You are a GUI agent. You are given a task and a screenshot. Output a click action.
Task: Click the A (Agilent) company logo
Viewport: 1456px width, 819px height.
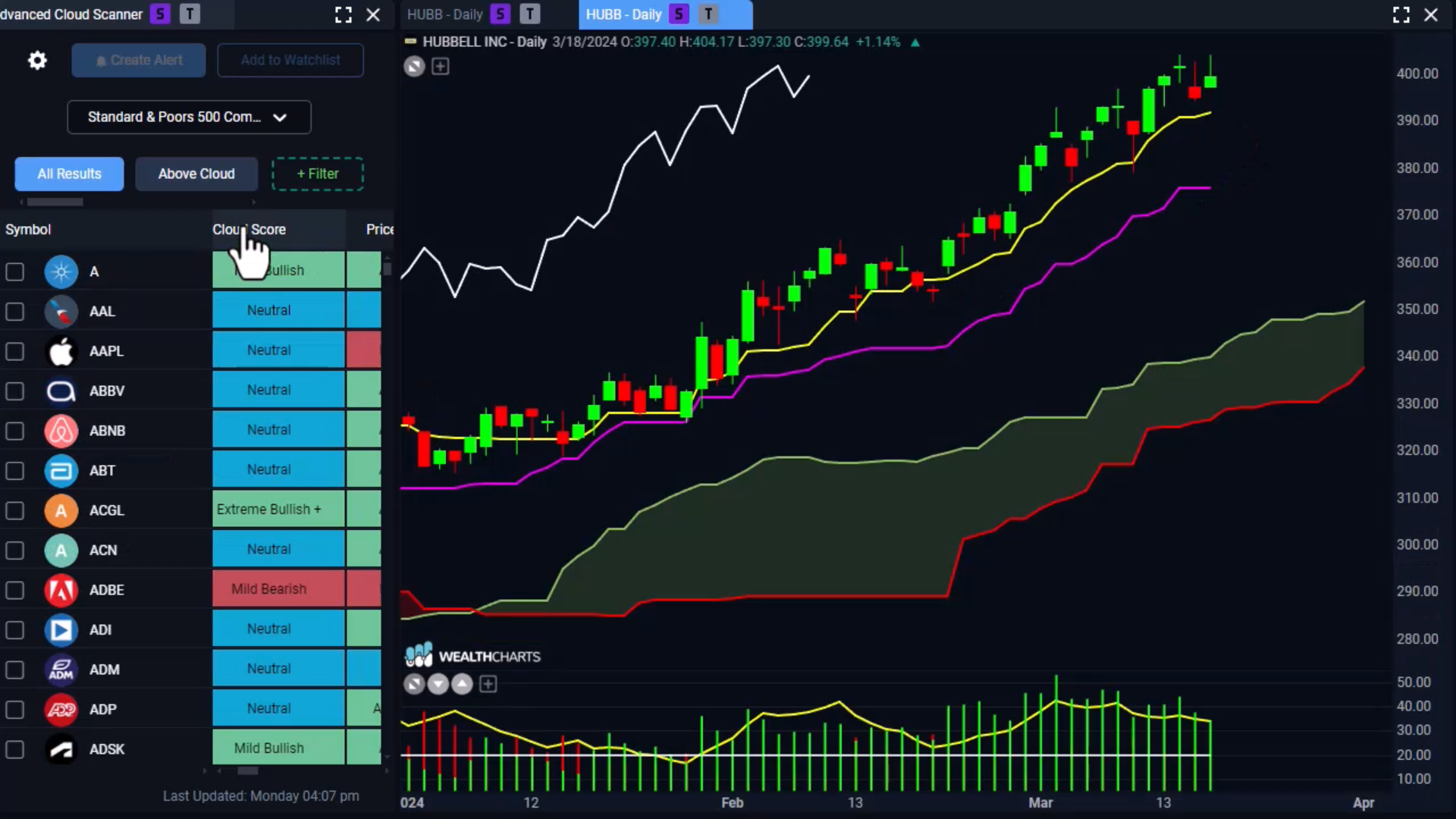pyautogui.click(x=61, y=271)
